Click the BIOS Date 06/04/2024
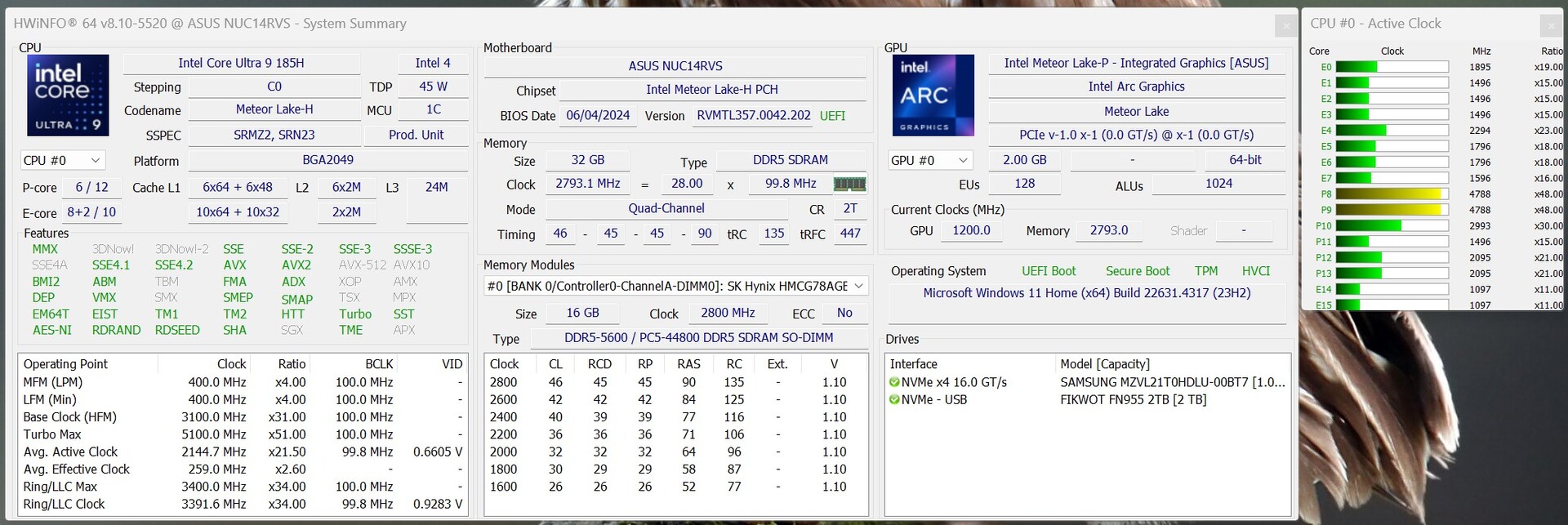The width and height of the screenshot is (1568, 525). (598, 116)
